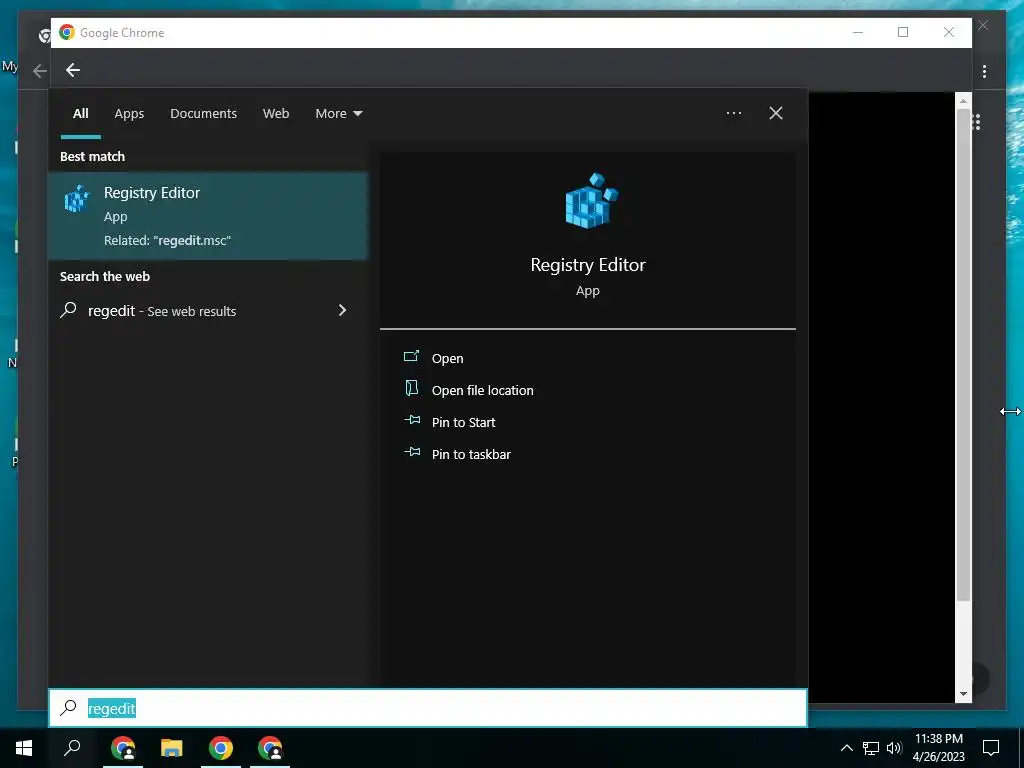Click the Best match heading text

coord(92,157)
